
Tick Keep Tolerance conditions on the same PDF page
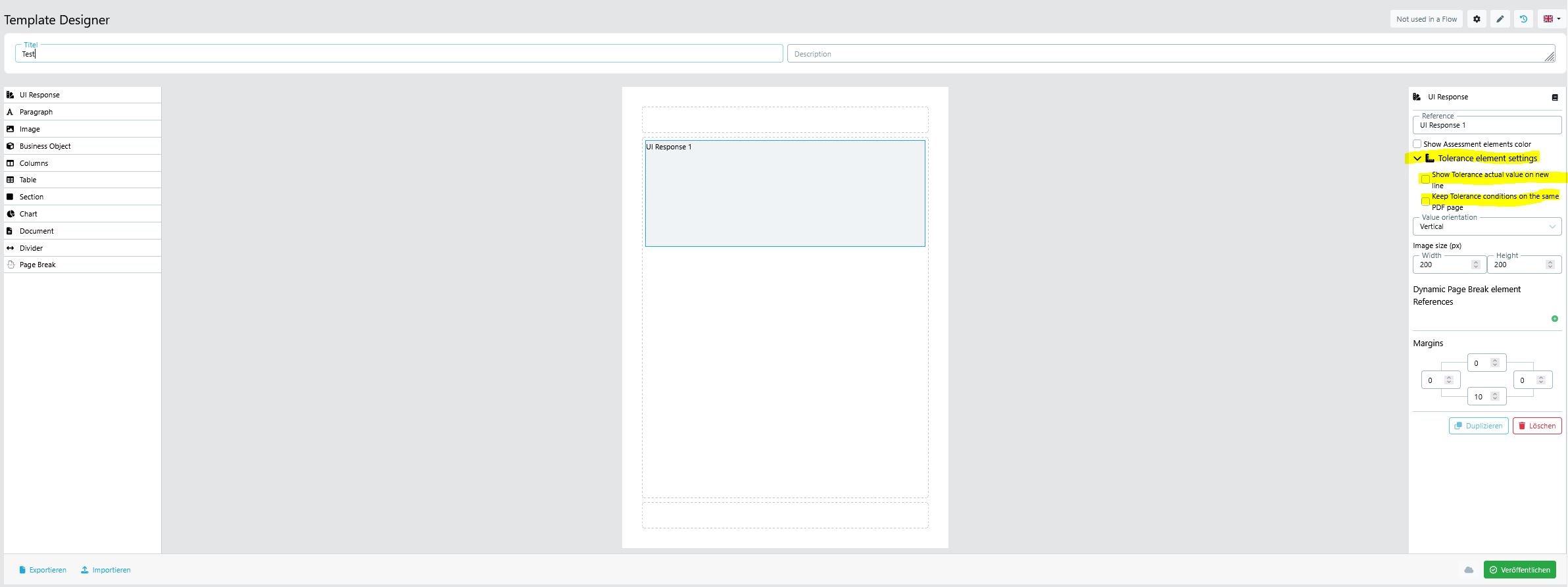[x=1425, y=201]
